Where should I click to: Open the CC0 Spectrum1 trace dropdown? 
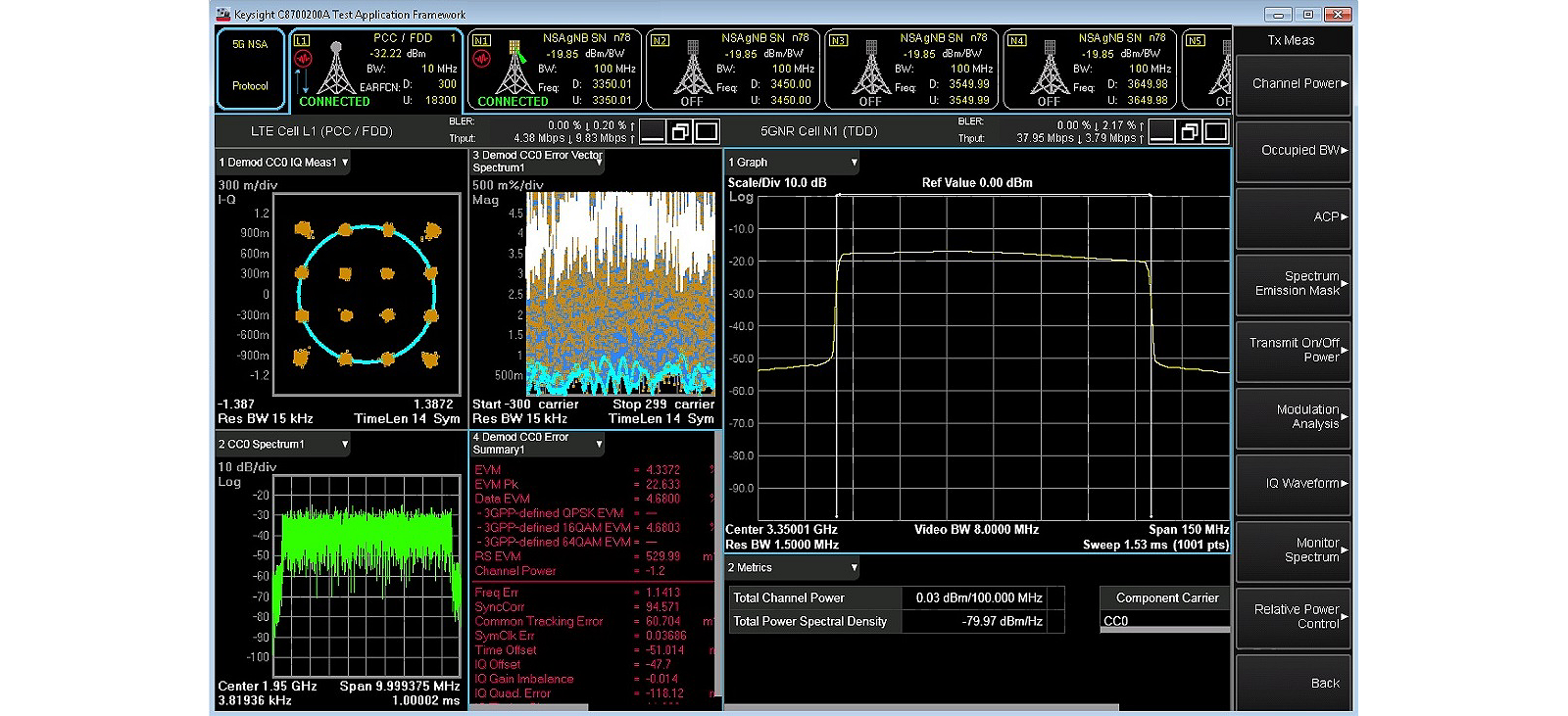[283, 445]
